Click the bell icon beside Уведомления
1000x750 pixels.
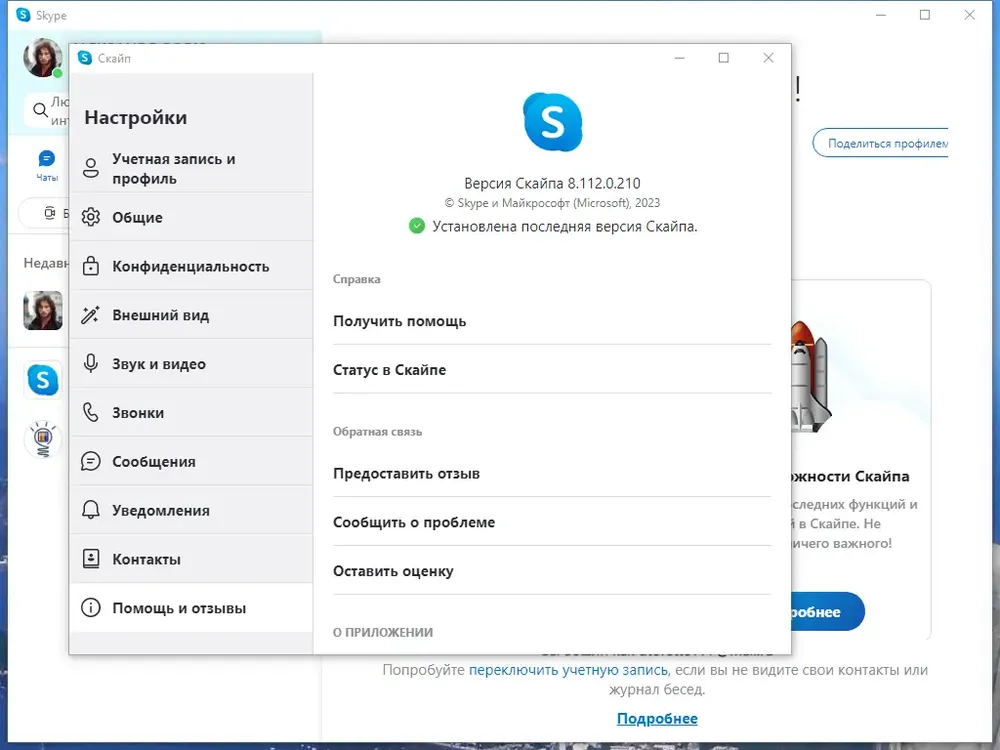coord(91,510)
